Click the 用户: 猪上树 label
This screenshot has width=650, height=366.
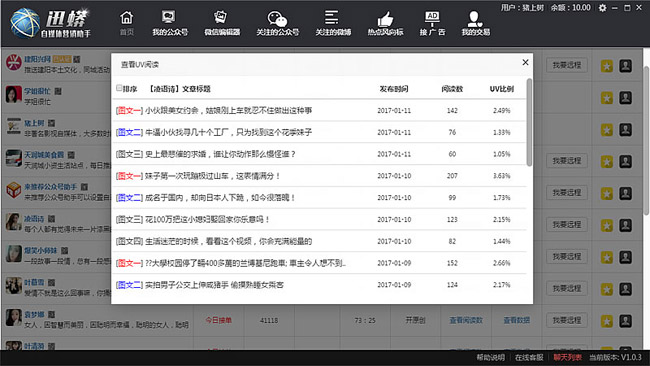[522, 7]
